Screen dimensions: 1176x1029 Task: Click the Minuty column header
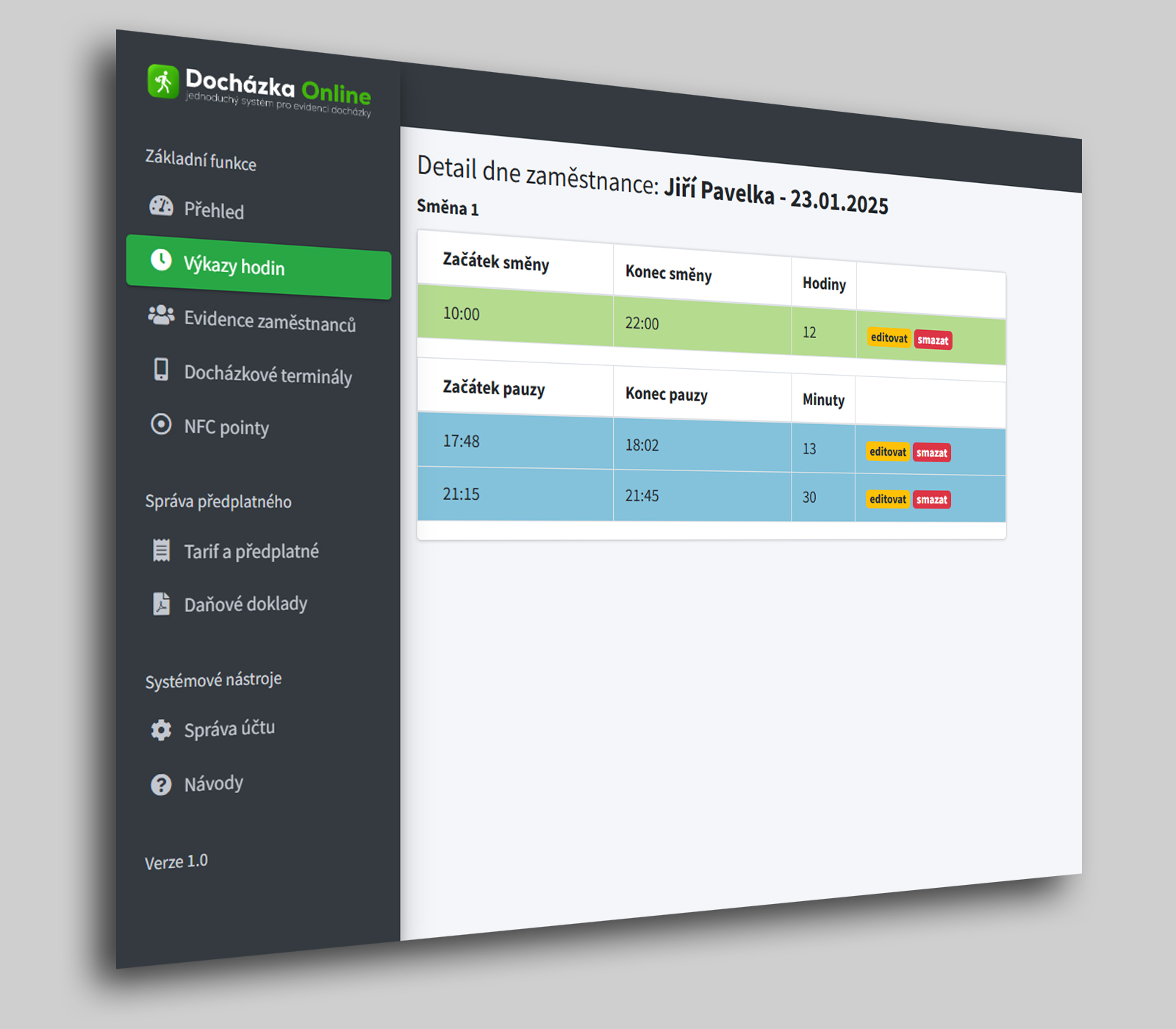pos(823,400)
